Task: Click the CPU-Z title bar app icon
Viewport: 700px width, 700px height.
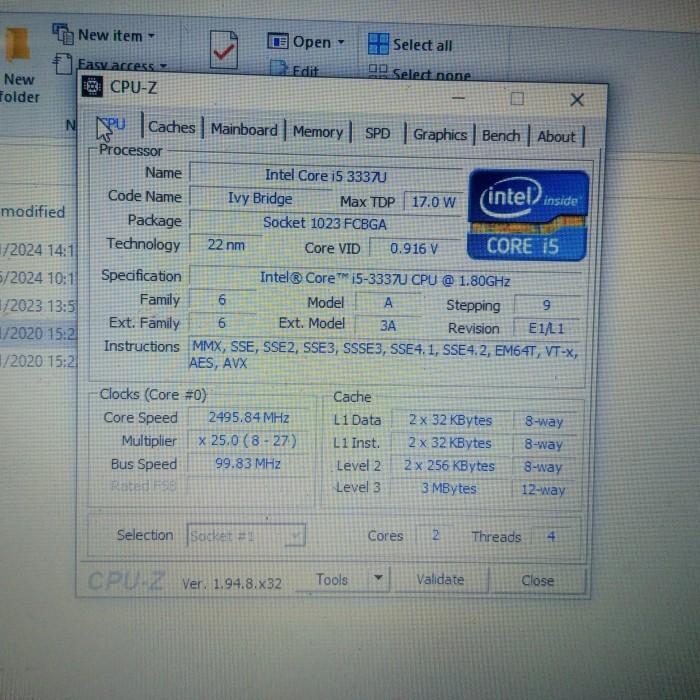Action: (92, 86)
